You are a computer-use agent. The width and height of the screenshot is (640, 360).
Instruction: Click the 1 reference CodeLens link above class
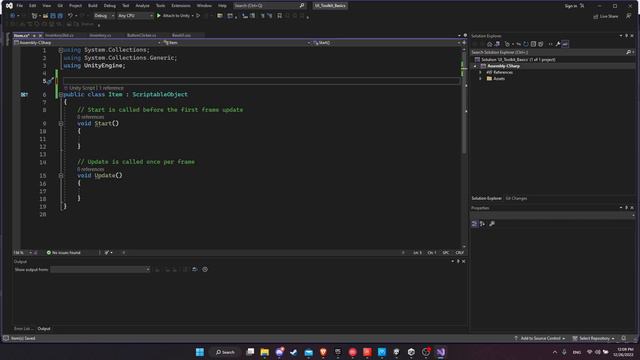tap(110, 88)
